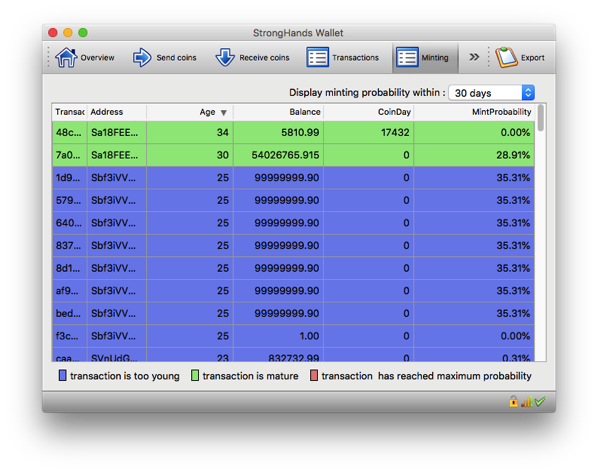Click the Sa18FEE... address in row 48c...

[x=117, y=132]
